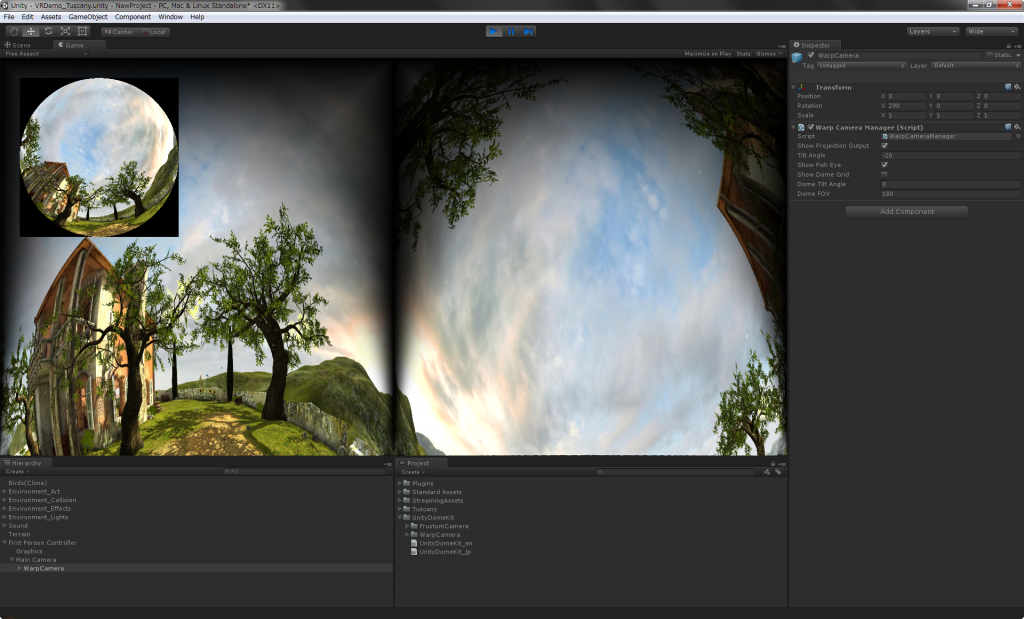Expand the Environment_Art hierarchy item
1024x619 pixels.
[5, 492]
